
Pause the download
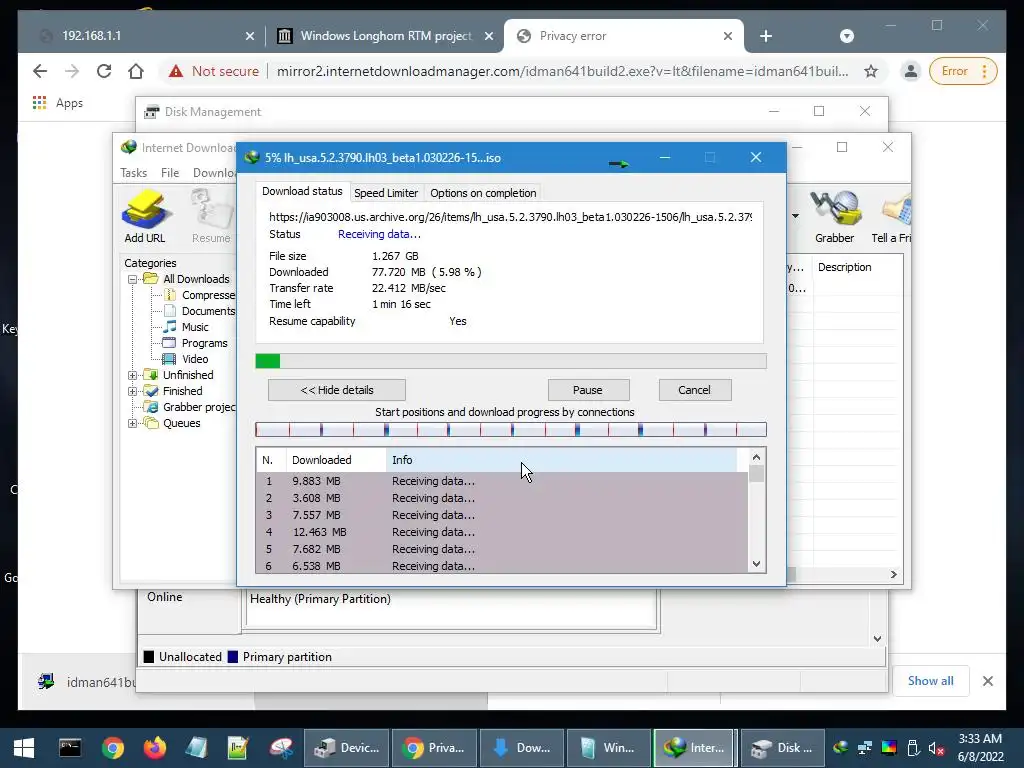pyautogui.click(x=588, y=391)
